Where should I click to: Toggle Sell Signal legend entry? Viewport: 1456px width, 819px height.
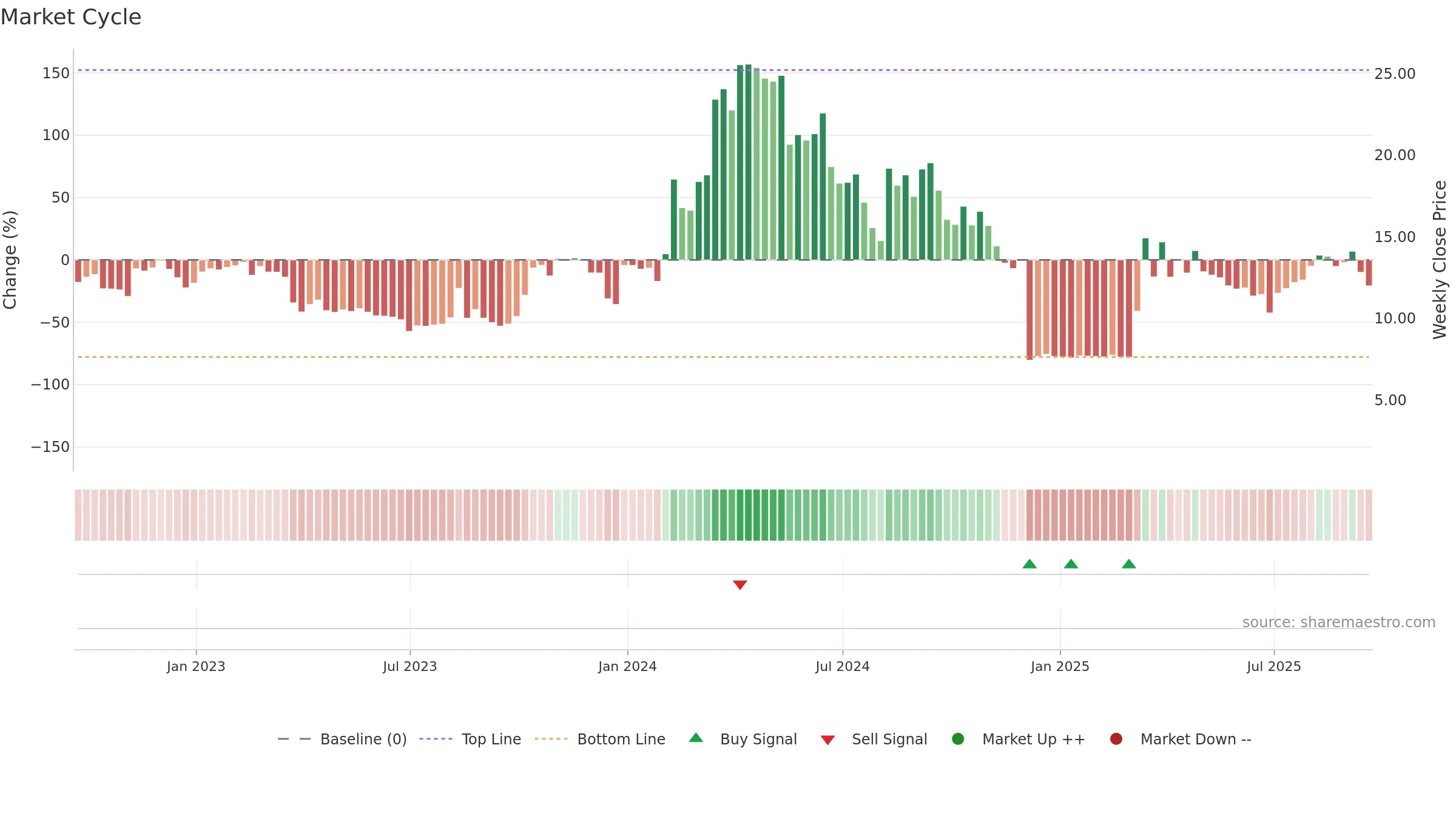874,739
